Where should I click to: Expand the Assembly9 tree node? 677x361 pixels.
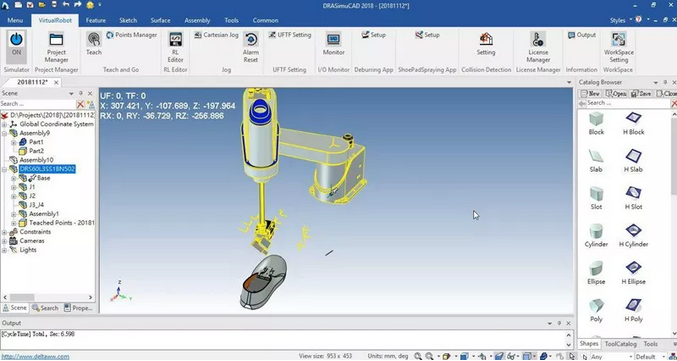[5, 133]
